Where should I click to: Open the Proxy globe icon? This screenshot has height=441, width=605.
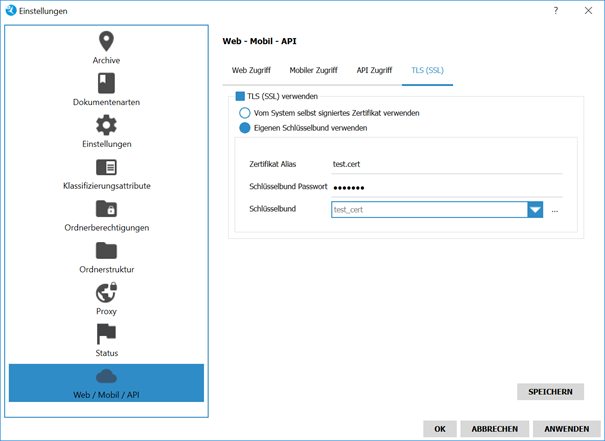106,292
